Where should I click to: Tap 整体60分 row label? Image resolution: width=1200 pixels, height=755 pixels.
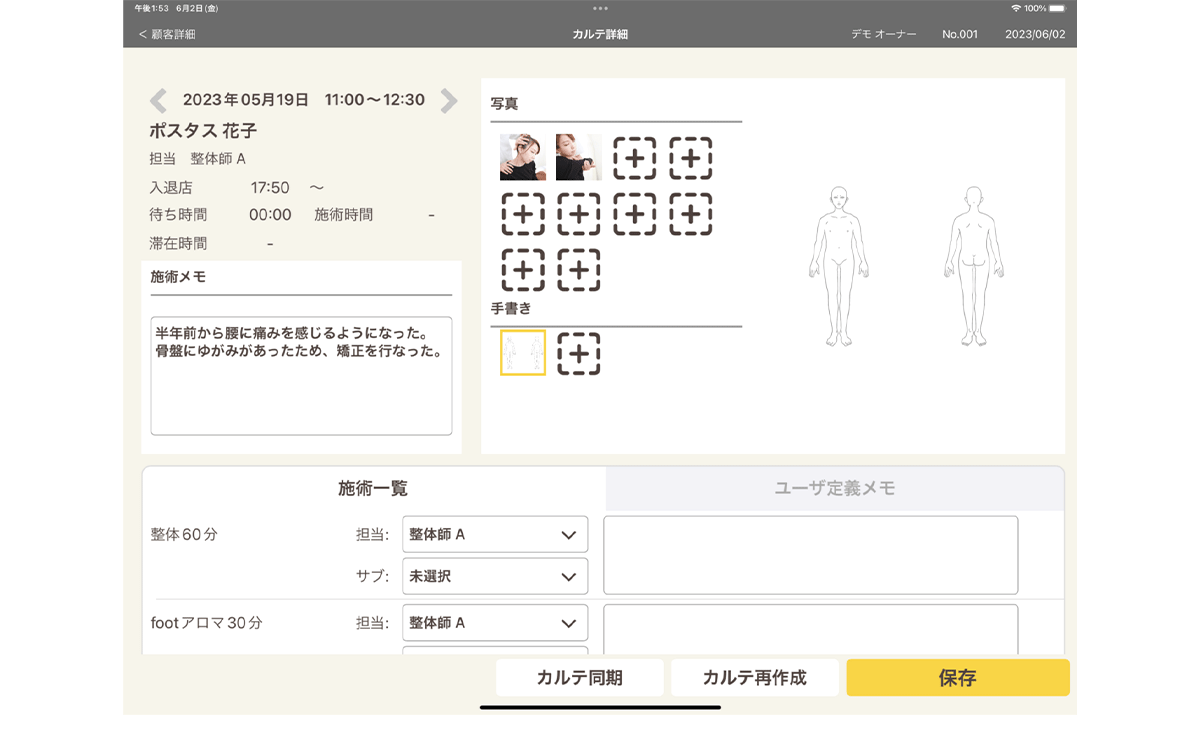tap(184, 535)
